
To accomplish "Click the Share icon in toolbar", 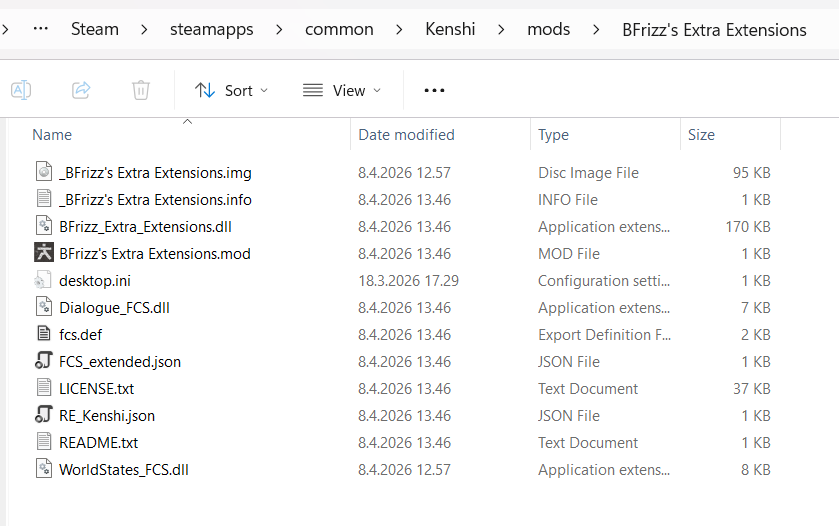I will point(81,90).
